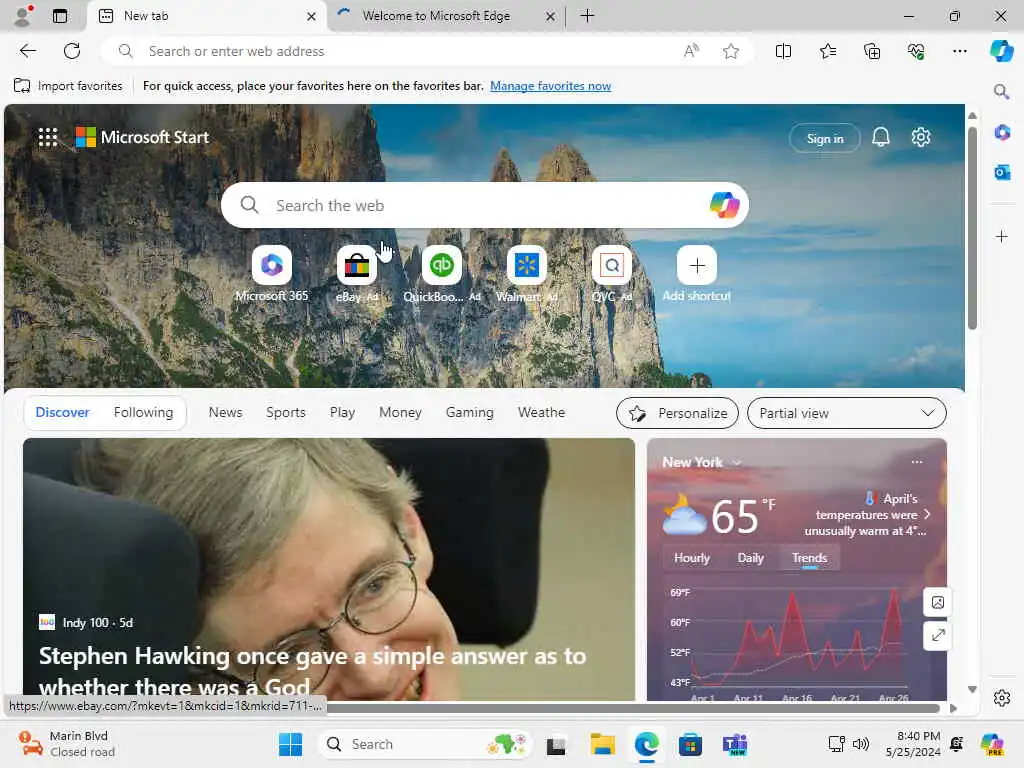Expand April's temperatures insight arrow
The height and width of the screenshot is (768, 1024).
927,515
